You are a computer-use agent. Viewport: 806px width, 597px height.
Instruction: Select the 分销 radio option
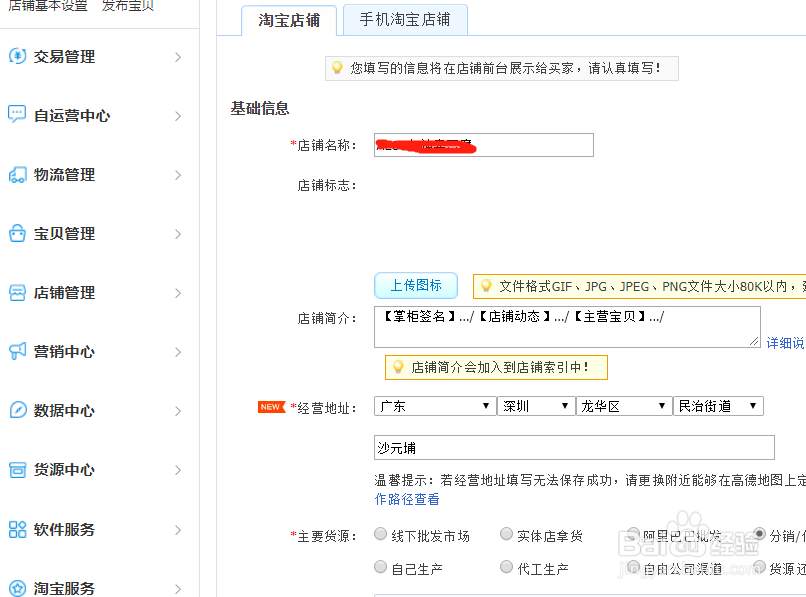pyautogui.click(x=759, y=534)
